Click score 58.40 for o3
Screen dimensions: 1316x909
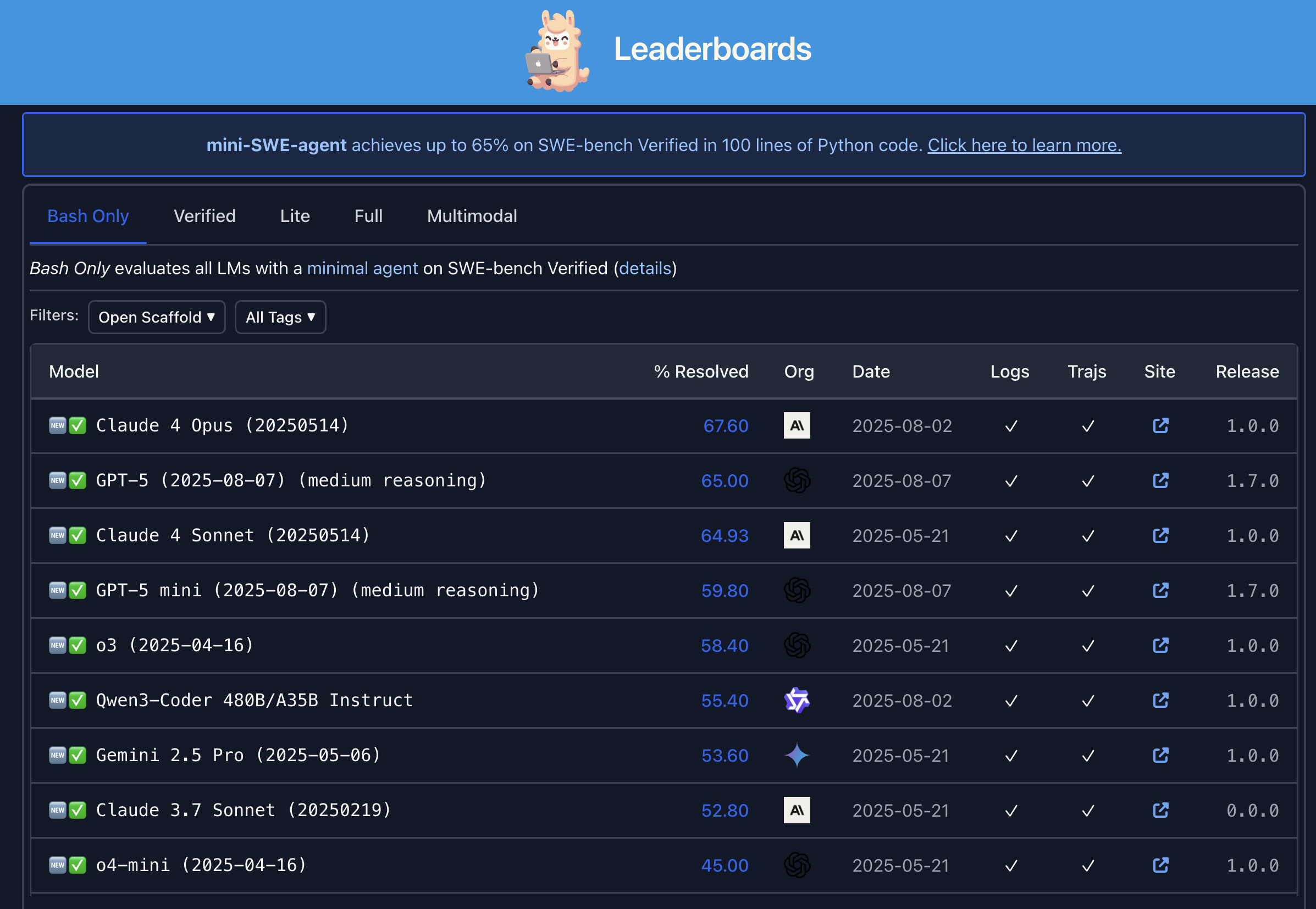(725, 646)
